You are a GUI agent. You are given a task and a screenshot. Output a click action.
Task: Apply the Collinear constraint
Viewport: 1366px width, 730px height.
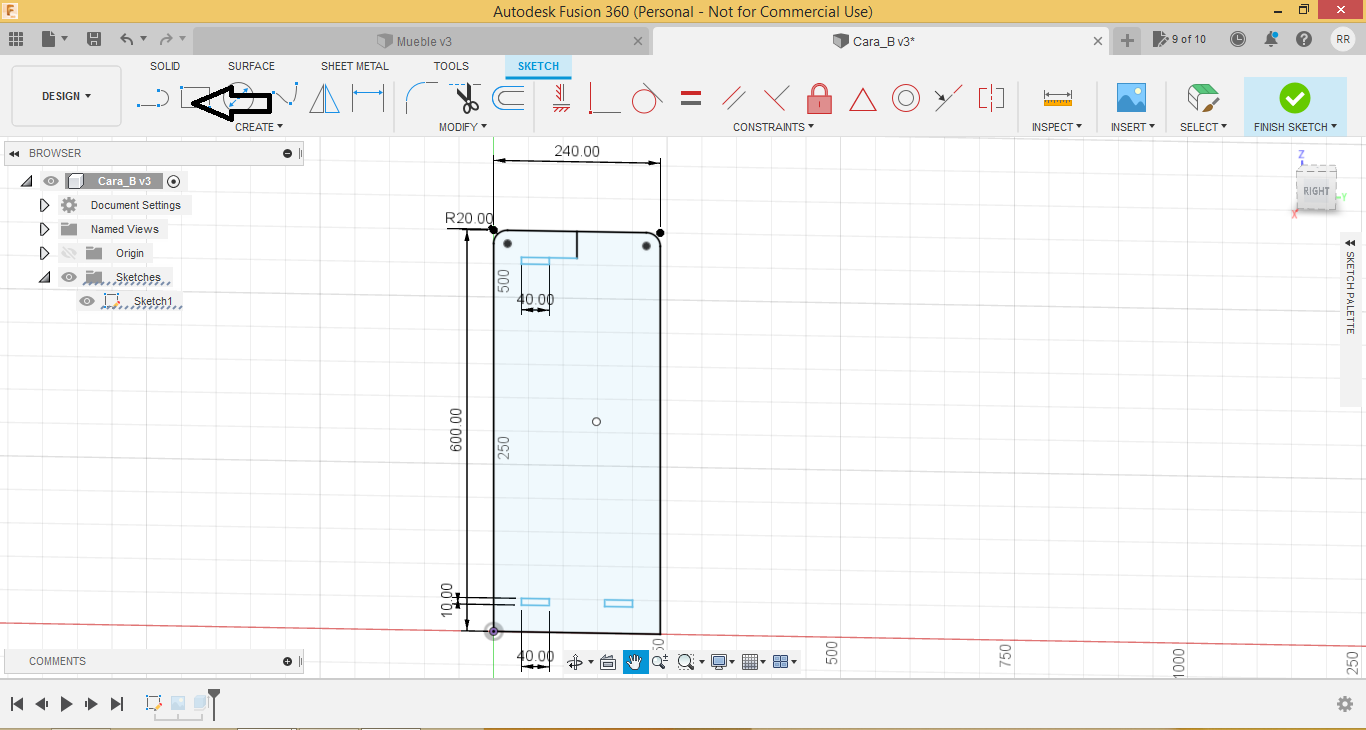click(948, 98)
